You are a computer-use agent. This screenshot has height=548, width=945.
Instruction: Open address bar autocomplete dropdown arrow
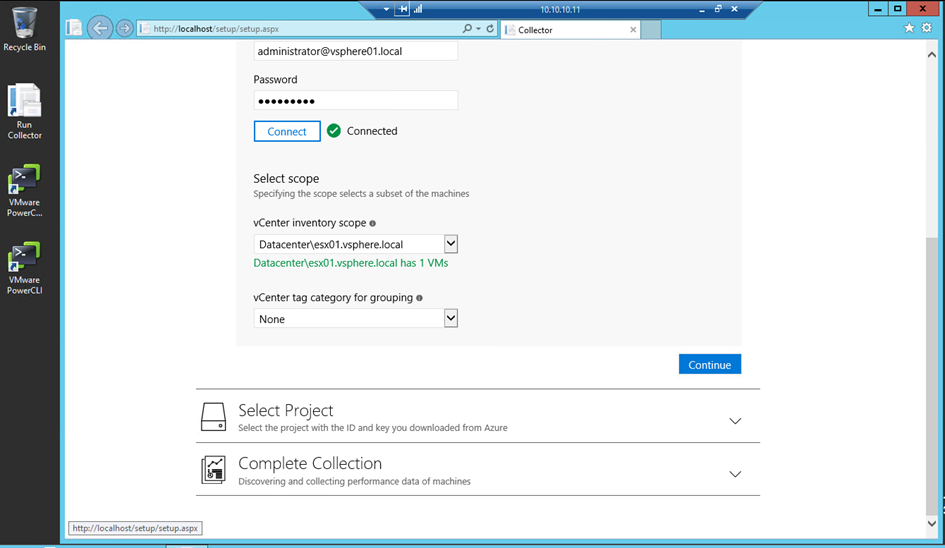point(478,28)
